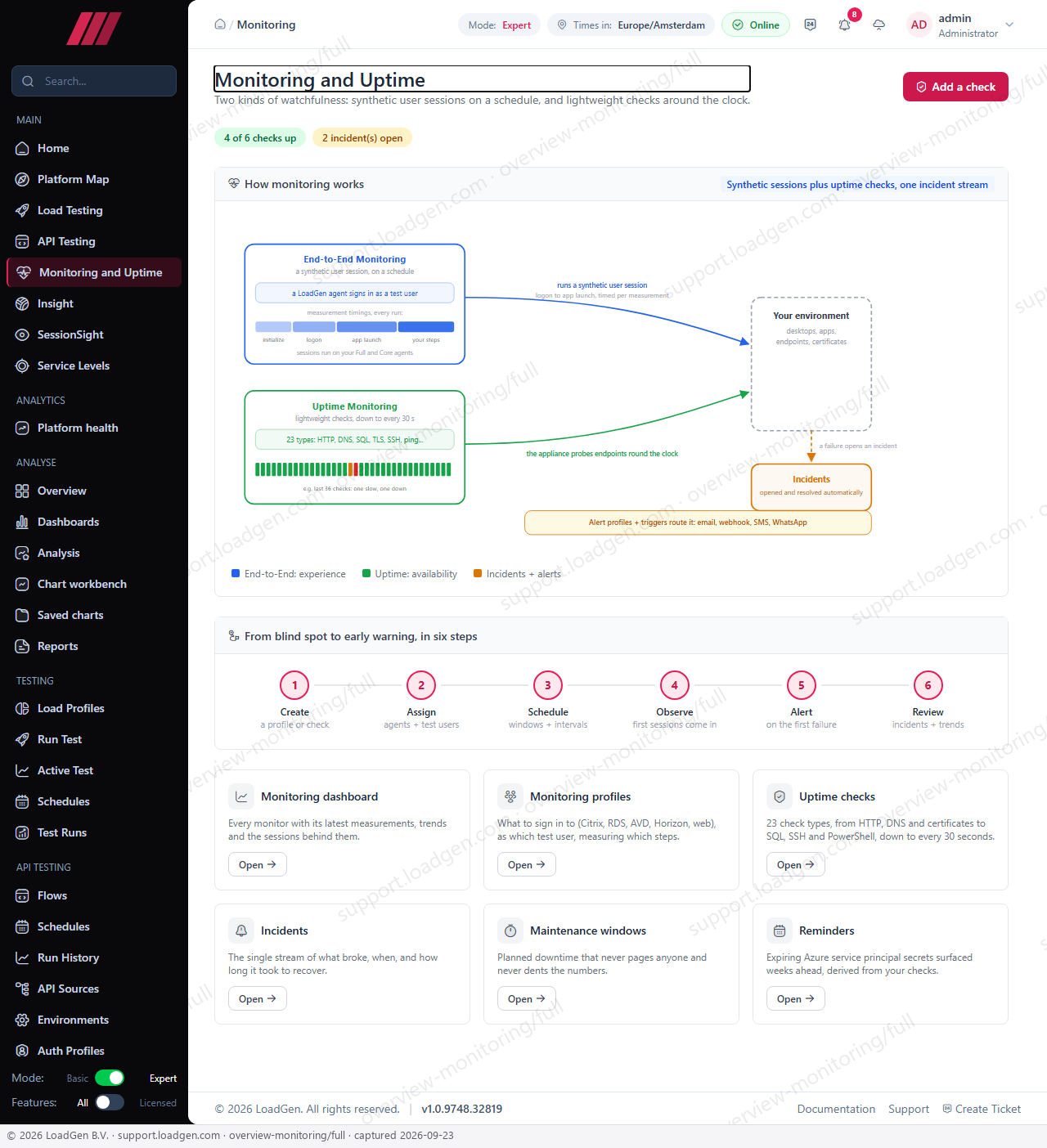
Task: Click the Add a check button
Action: (955, 87)
